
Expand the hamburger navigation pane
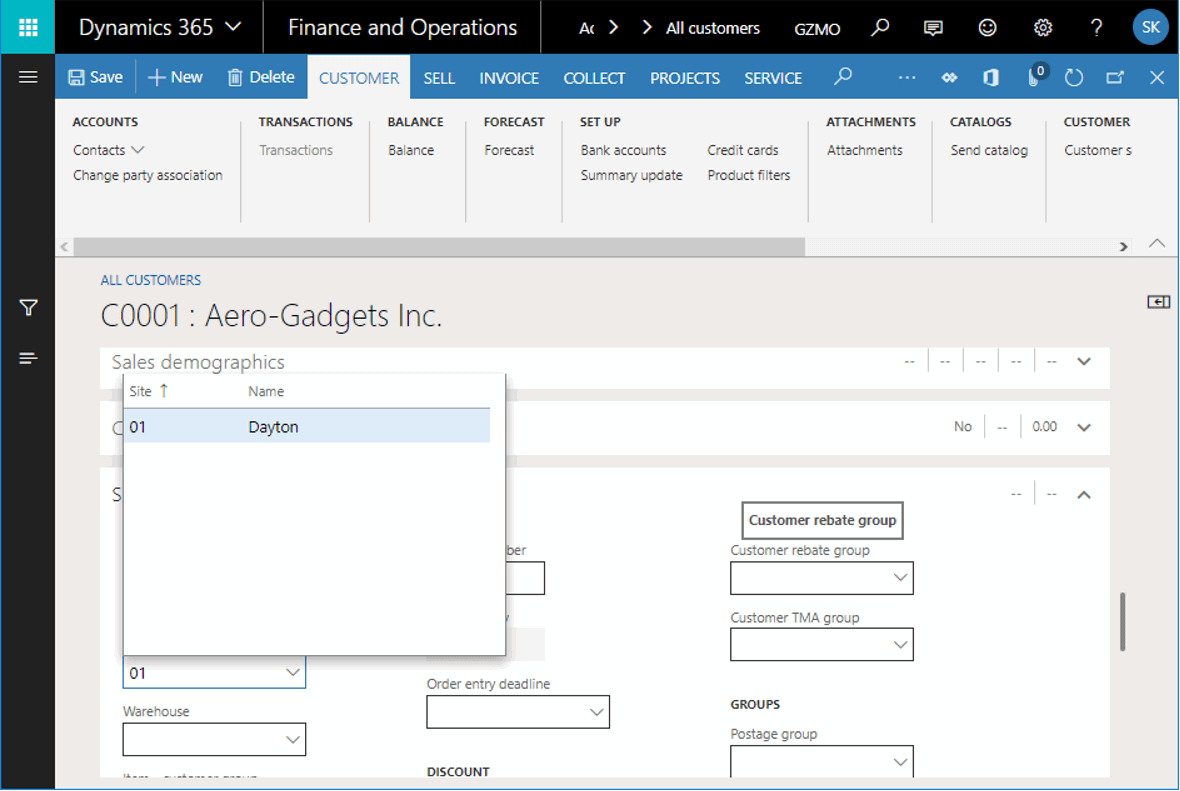(x=28, y=77)
